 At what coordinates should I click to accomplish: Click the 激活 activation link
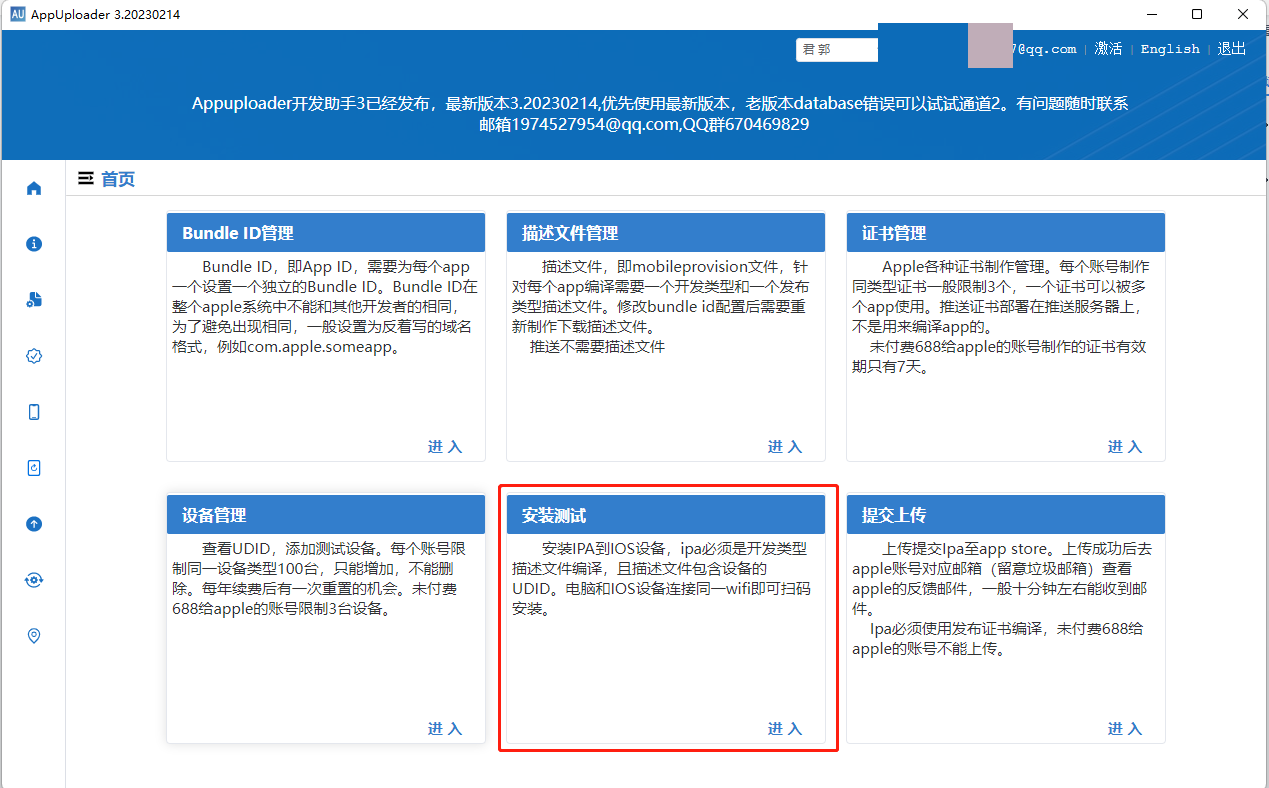coord(1108,49)
